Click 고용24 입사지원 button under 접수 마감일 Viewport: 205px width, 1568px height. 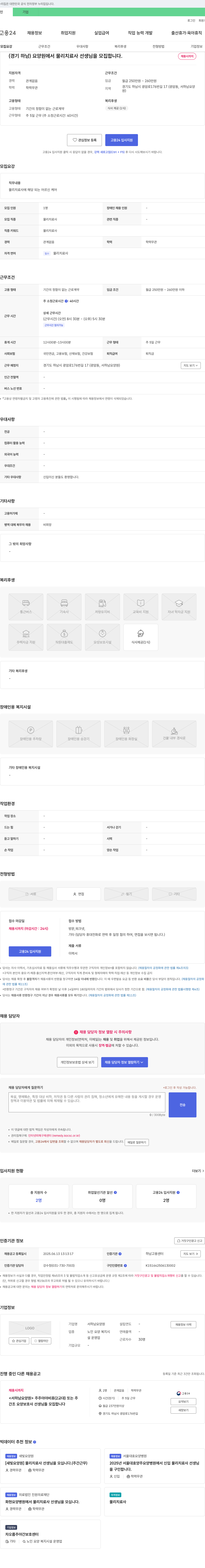coord(30,951)
